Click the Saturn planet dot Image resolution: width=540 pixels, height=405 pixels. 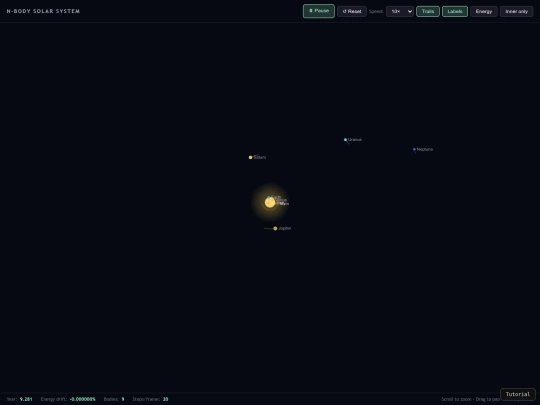[x=250, y=157]
